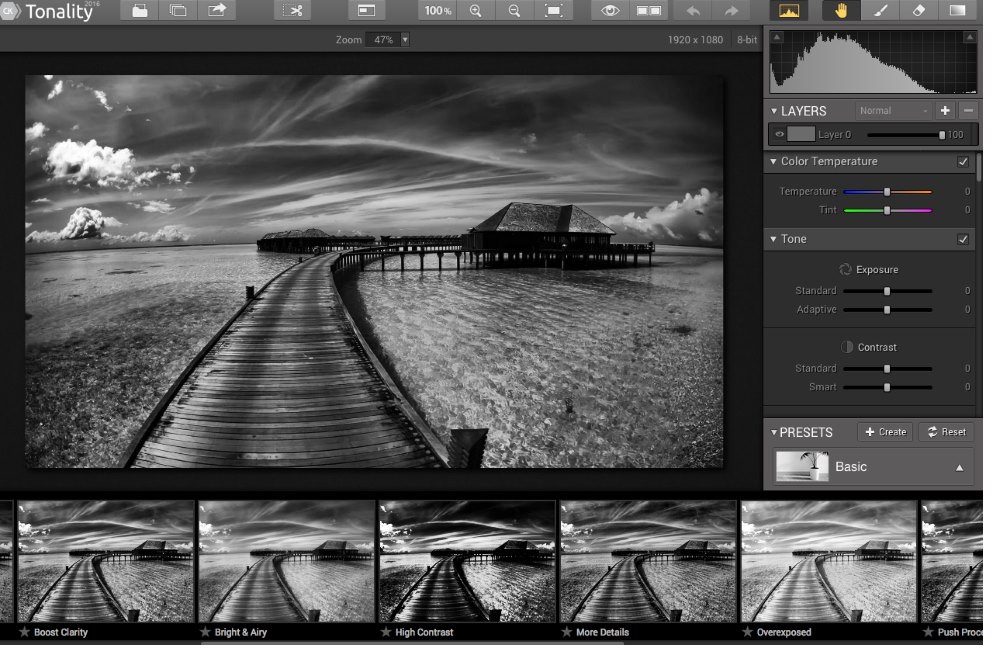This screenshot has width=1000, height=662.
Task: Favorite the Overexposed preset star
Action: pos(747,632)
